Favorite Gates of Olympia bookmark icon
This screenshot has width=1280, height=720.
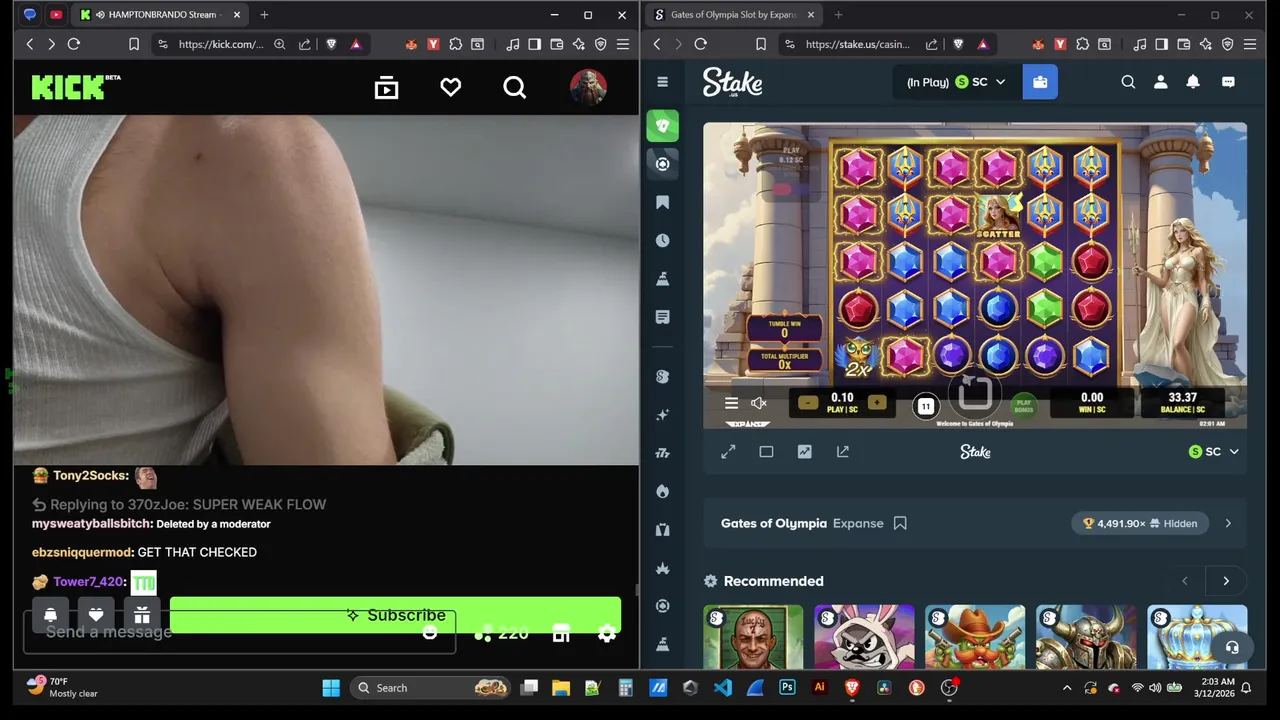pyautogui.click(x=900, y=523)
